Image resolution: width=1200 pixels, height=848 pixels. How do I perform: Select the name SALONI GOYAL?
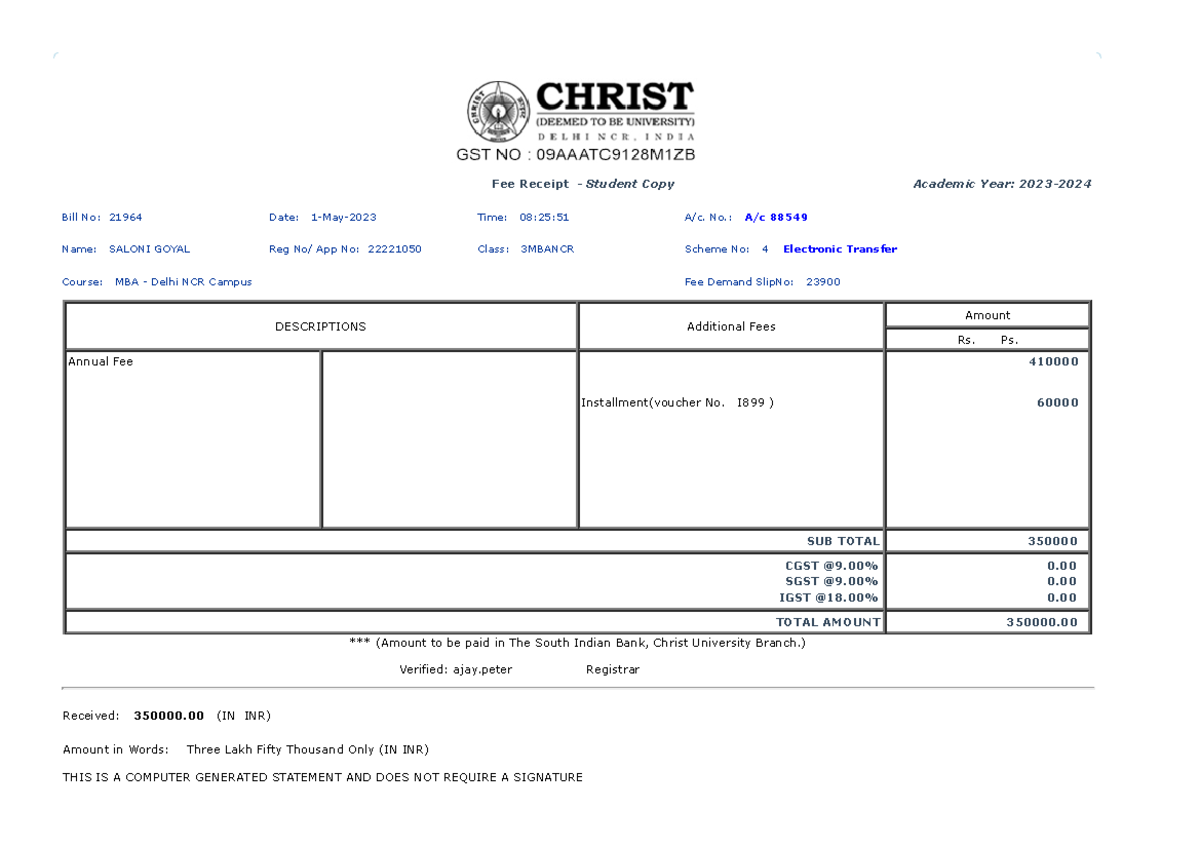[x=149, y=249]
